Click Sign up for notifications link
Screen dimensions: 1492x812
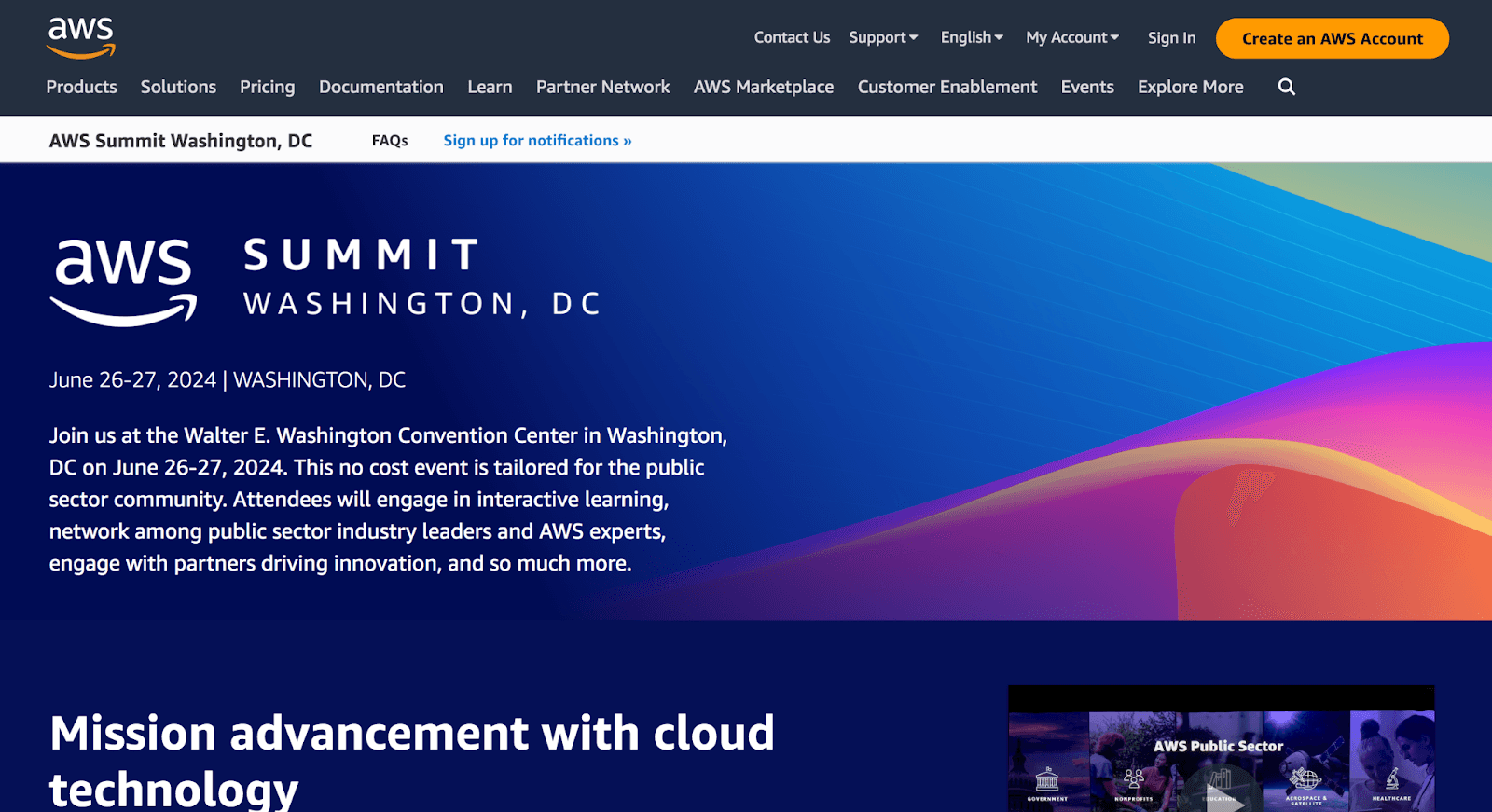point(537,140)
